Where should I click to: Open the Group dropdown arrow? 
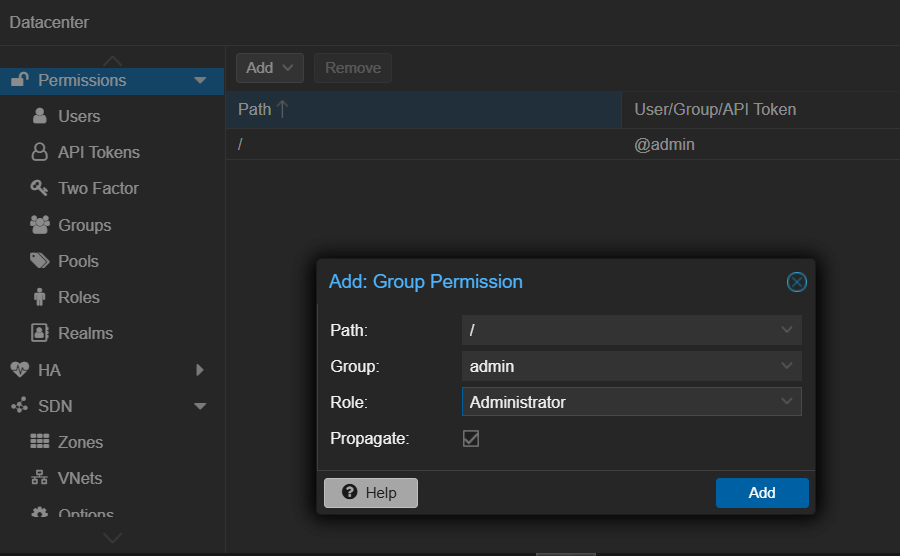coord(786,366)
